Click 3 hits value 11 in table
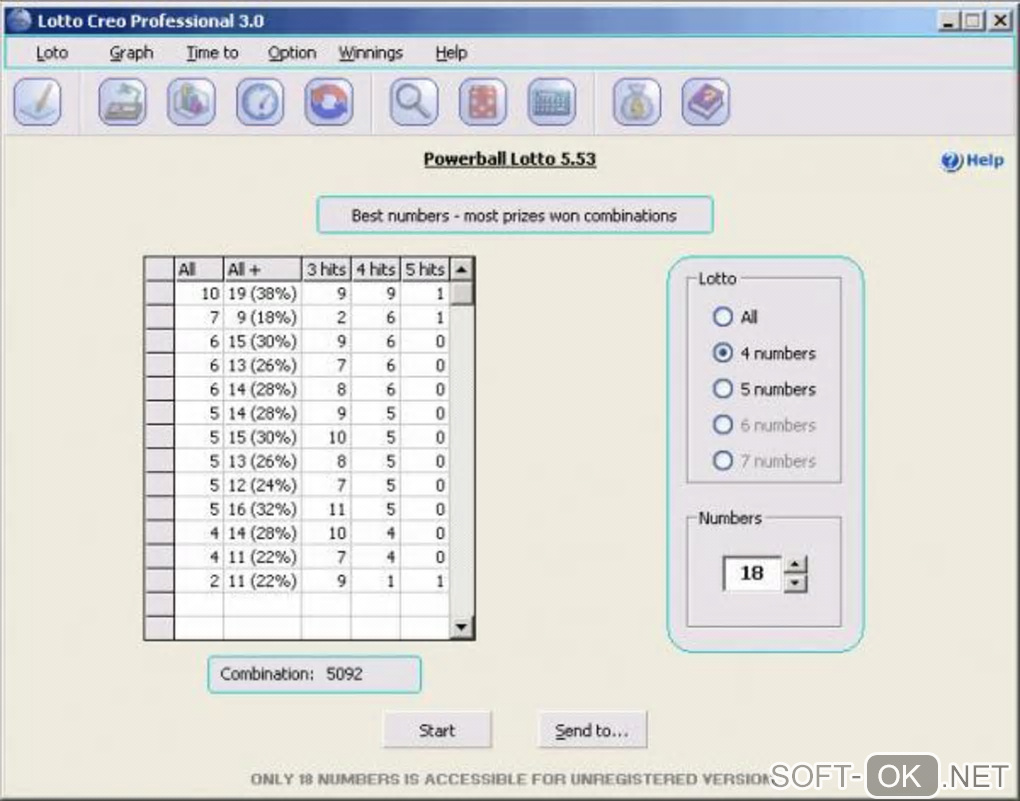Viewport: 1020px width, 801px height. pyautogui.click(x=326, y=509)
